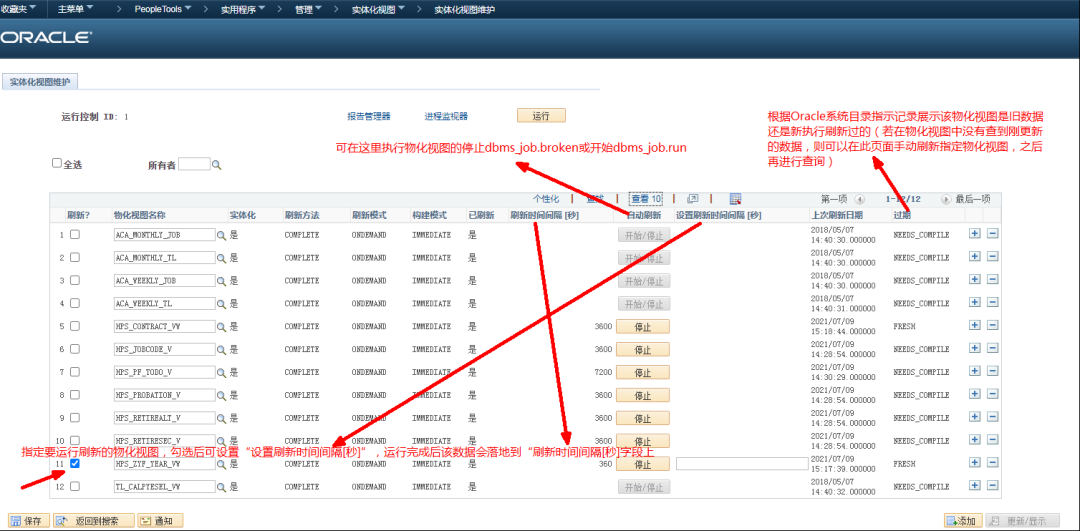Select the 实体化视图维护 page tab

click(41, 81)
